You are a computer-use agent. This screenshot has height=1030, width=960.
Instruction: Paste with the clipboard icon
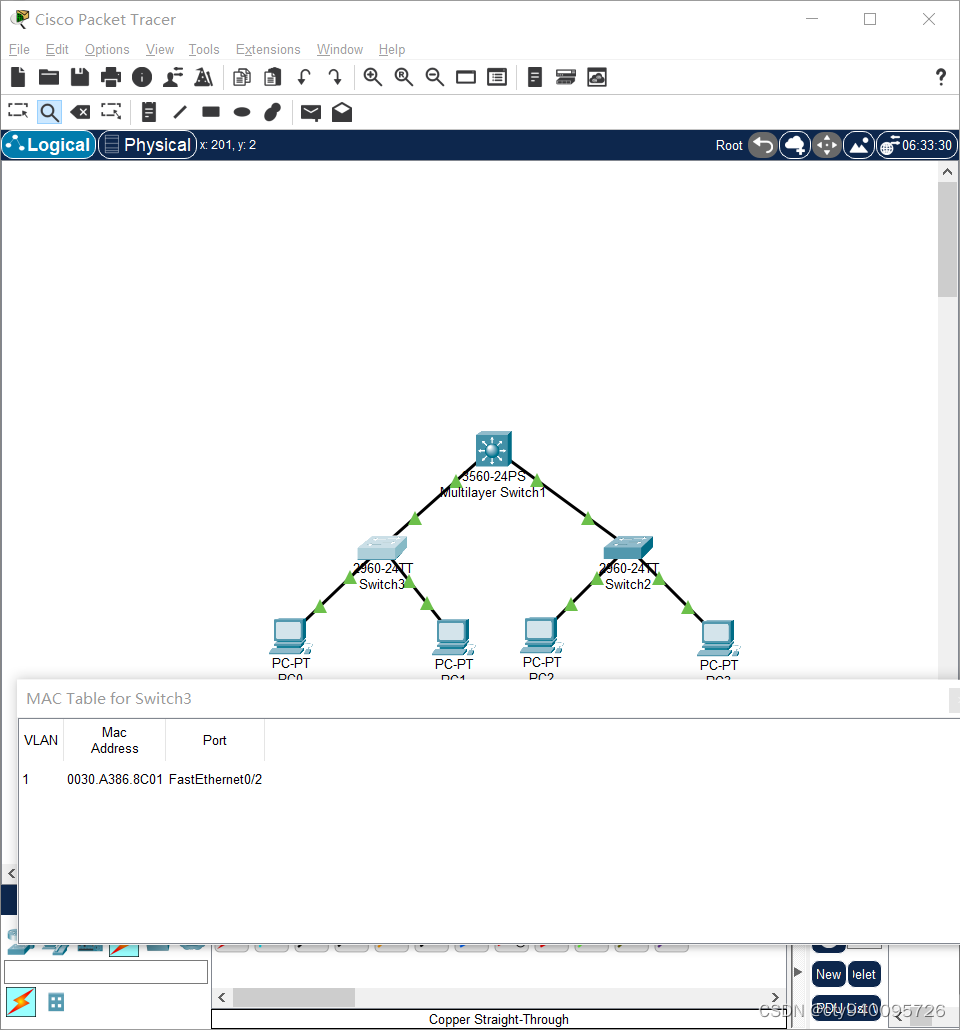coord(273,78)
